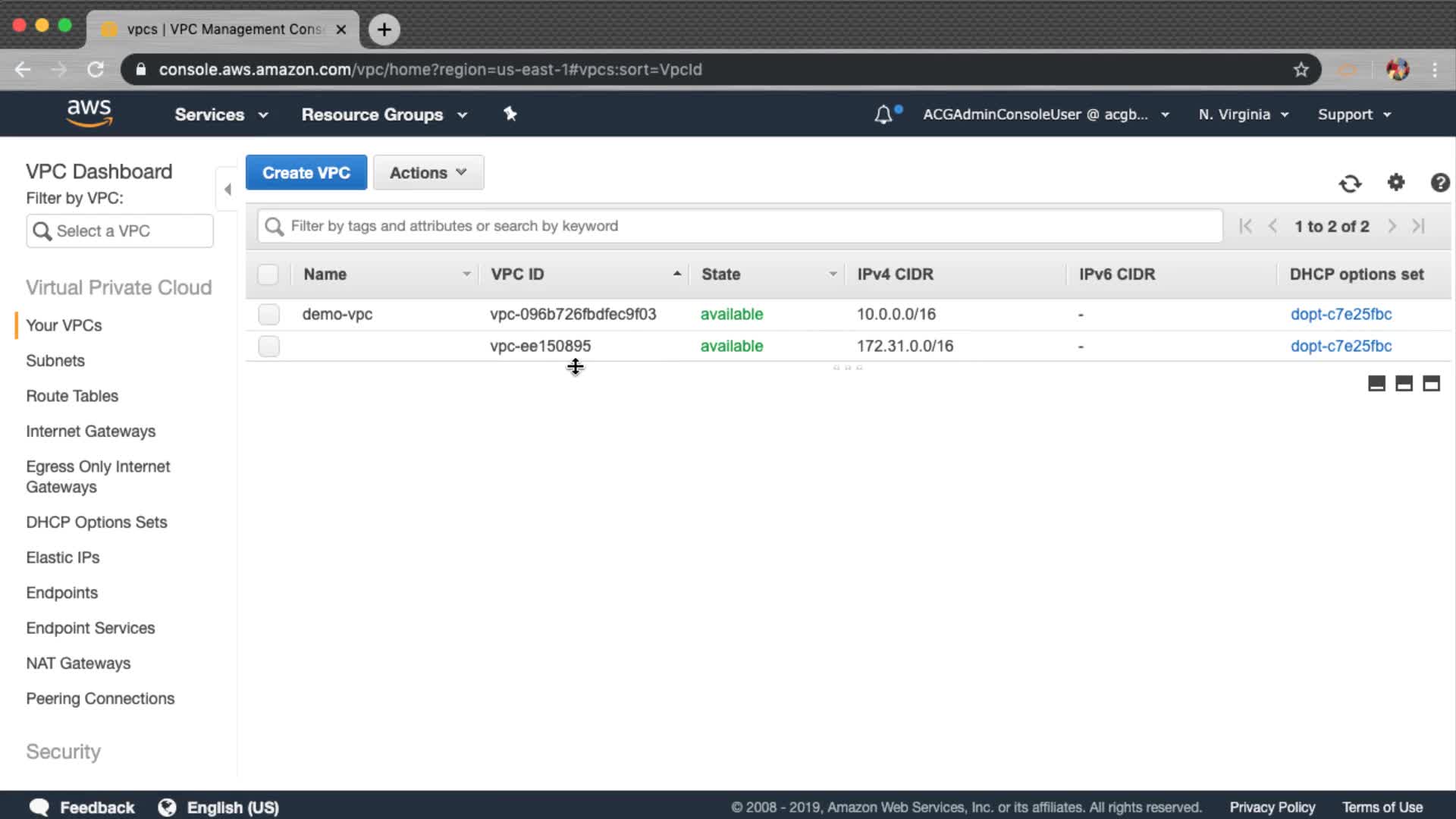The image size is (1456, 819).
Task: Open the N. Virginia region dropdown
Action: (1243, 115)
